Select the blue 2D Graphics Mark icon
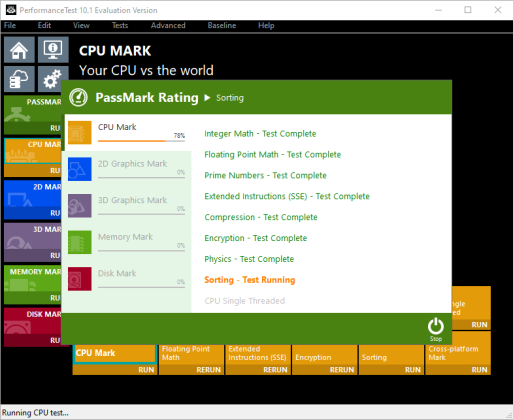The height and width of the screenshot is (420, 513). [80, 169]
